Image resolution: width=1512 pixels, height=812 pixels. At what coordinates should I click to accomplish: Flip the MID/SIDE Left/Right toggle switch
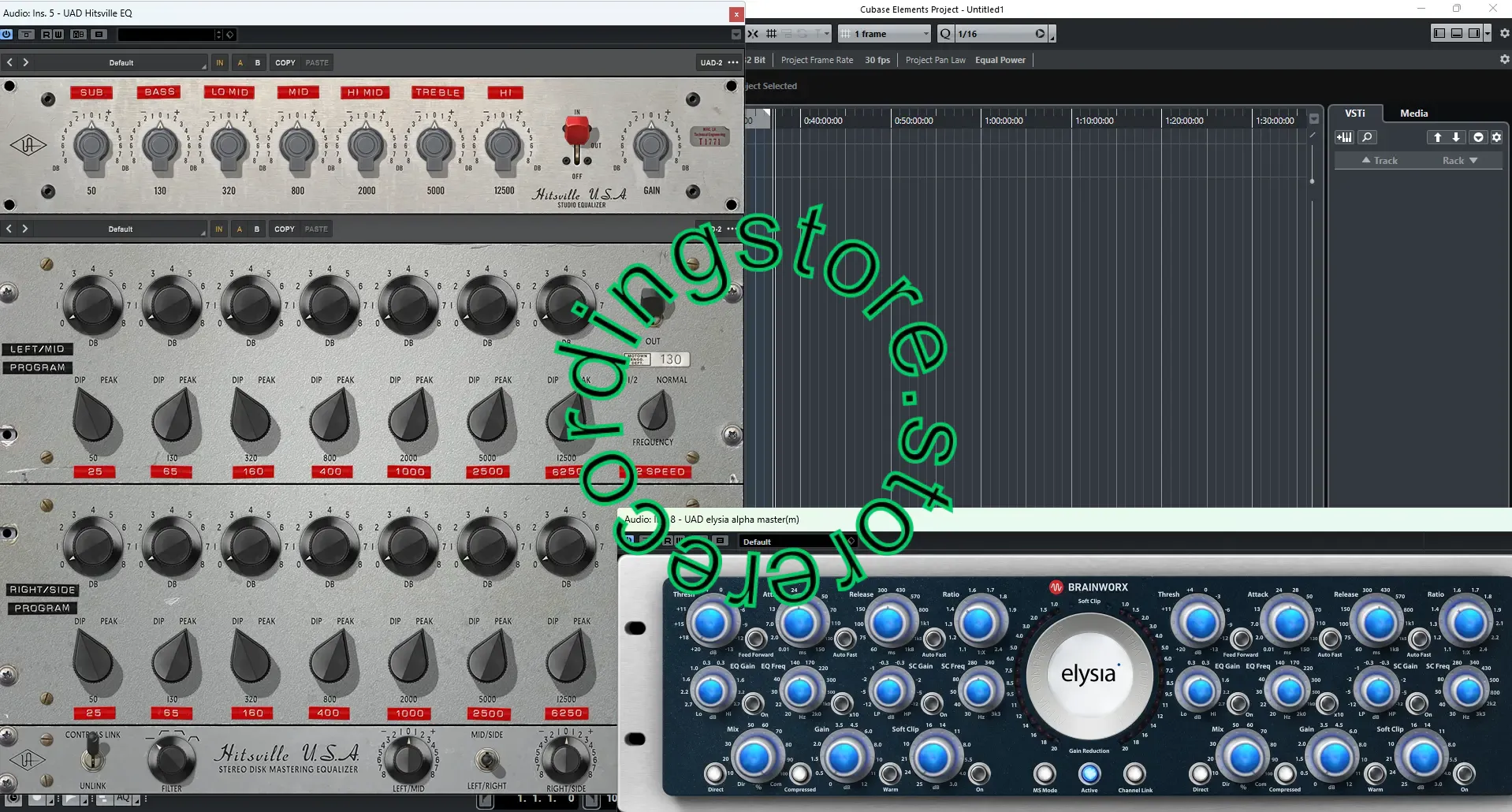click(486, 760)
